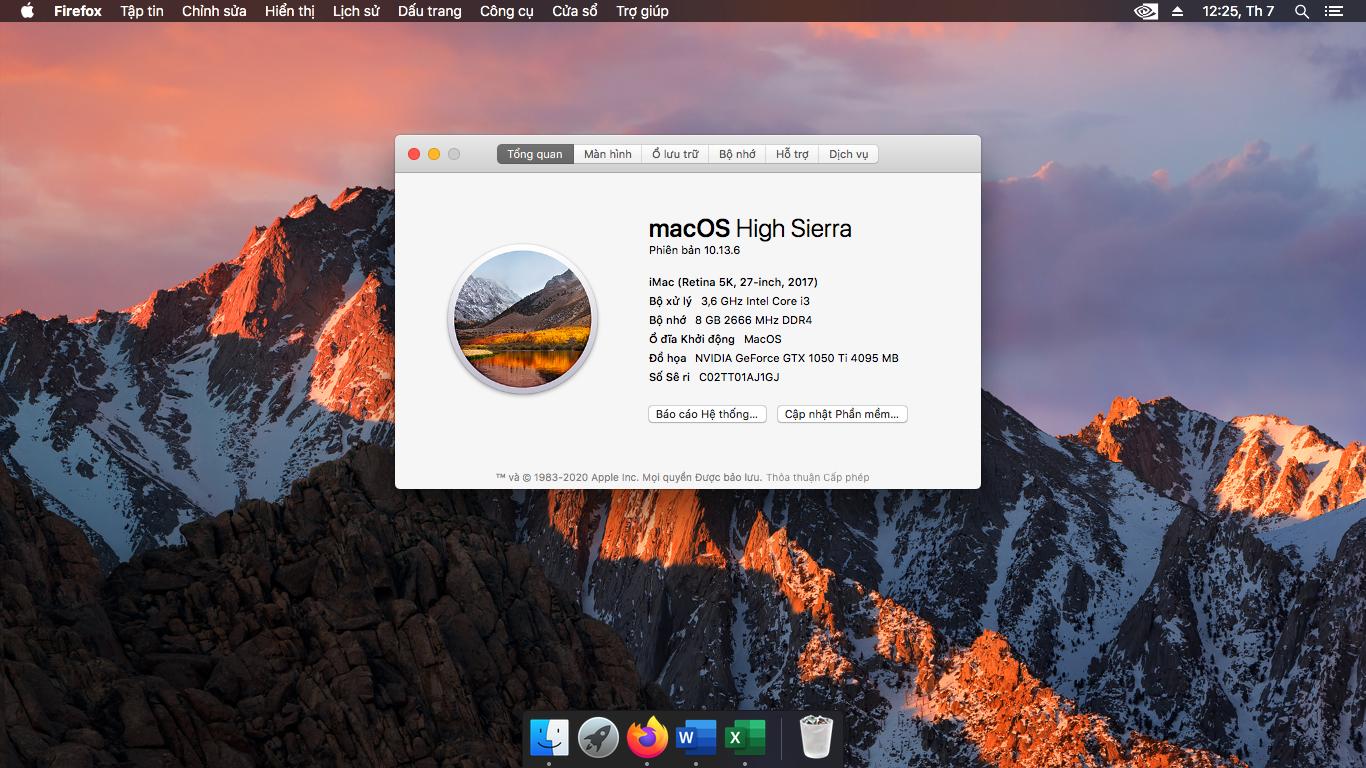1366x768 pixels.
Task: Click the menu bar clock 12:25, Th 7
Action: pos(1238,11)
